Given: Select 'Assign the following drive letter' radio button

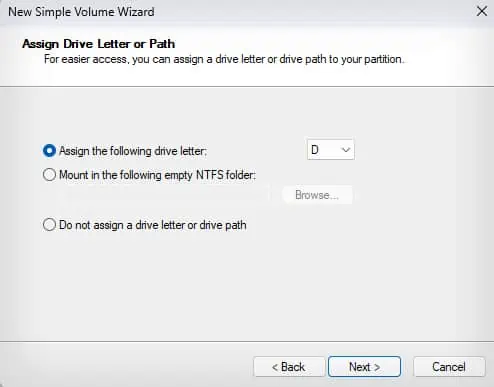Looking at the screenshot, I should (49, 151).
